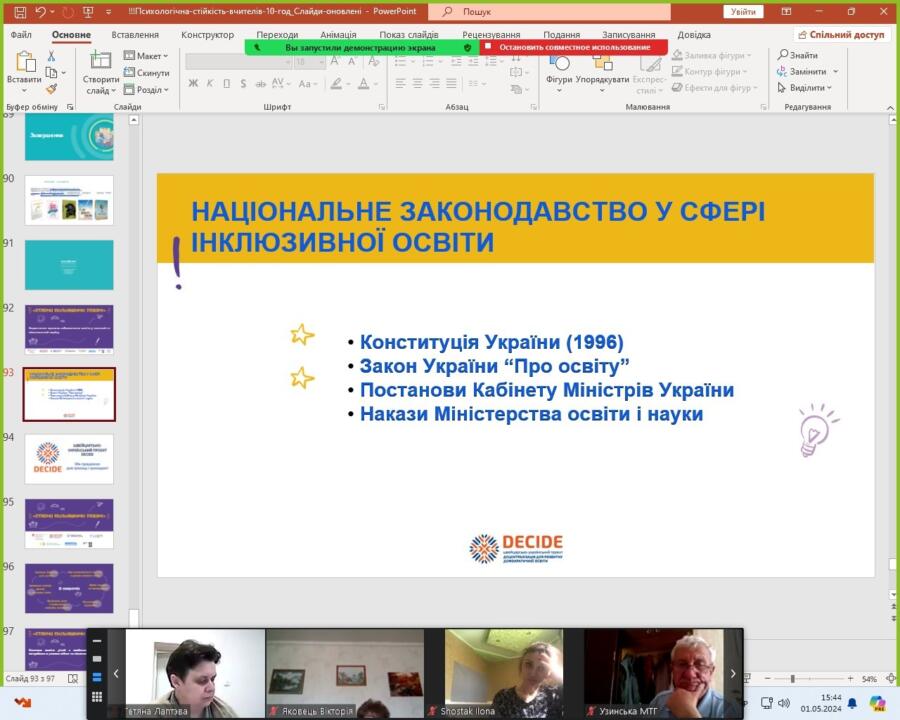This screenshot has height=720, width=900.
Task: Click the bullet "Конституція України (1996)"
Action: [x=491, y=342]
